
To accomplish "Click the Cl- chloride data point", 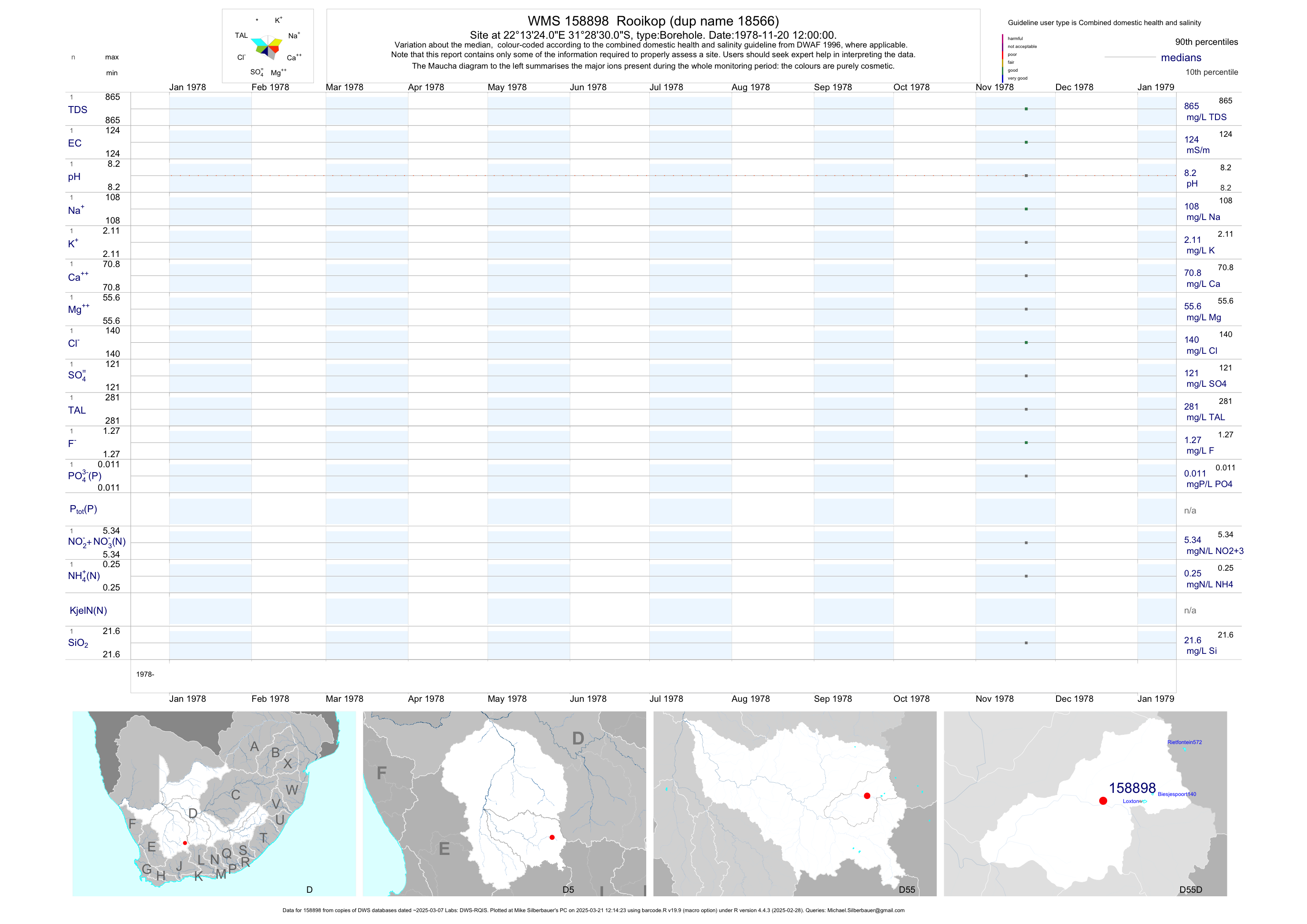I will (x=1026, y=342).
